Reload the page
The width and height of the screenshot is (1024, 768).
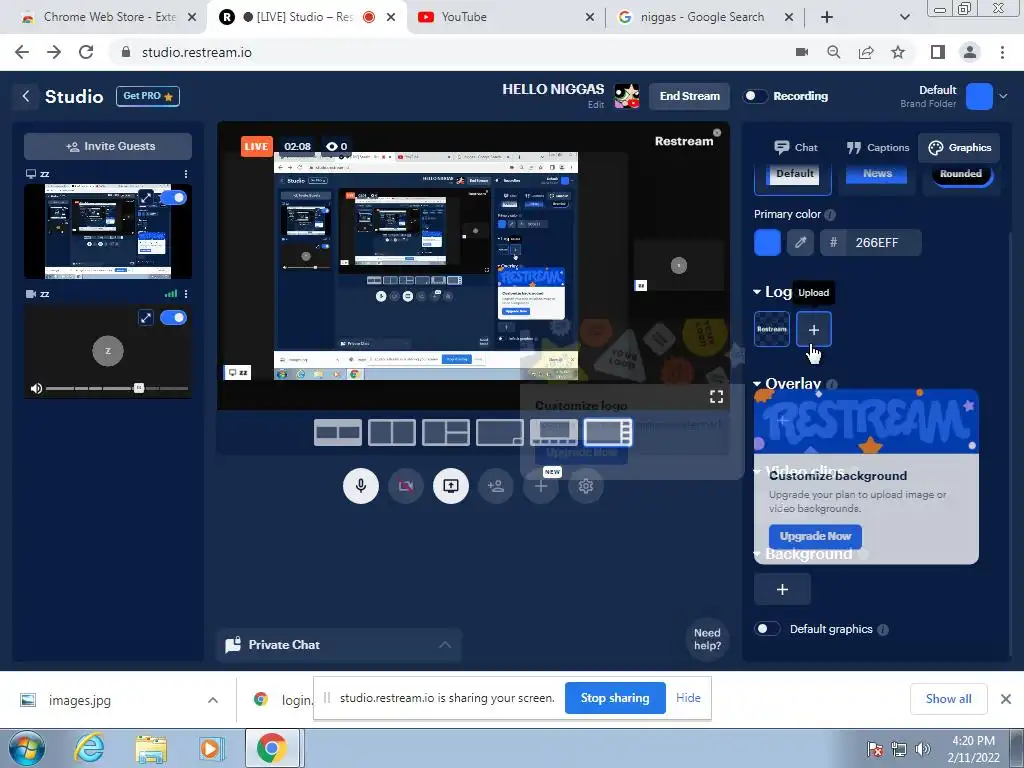(x=86, y=52)
